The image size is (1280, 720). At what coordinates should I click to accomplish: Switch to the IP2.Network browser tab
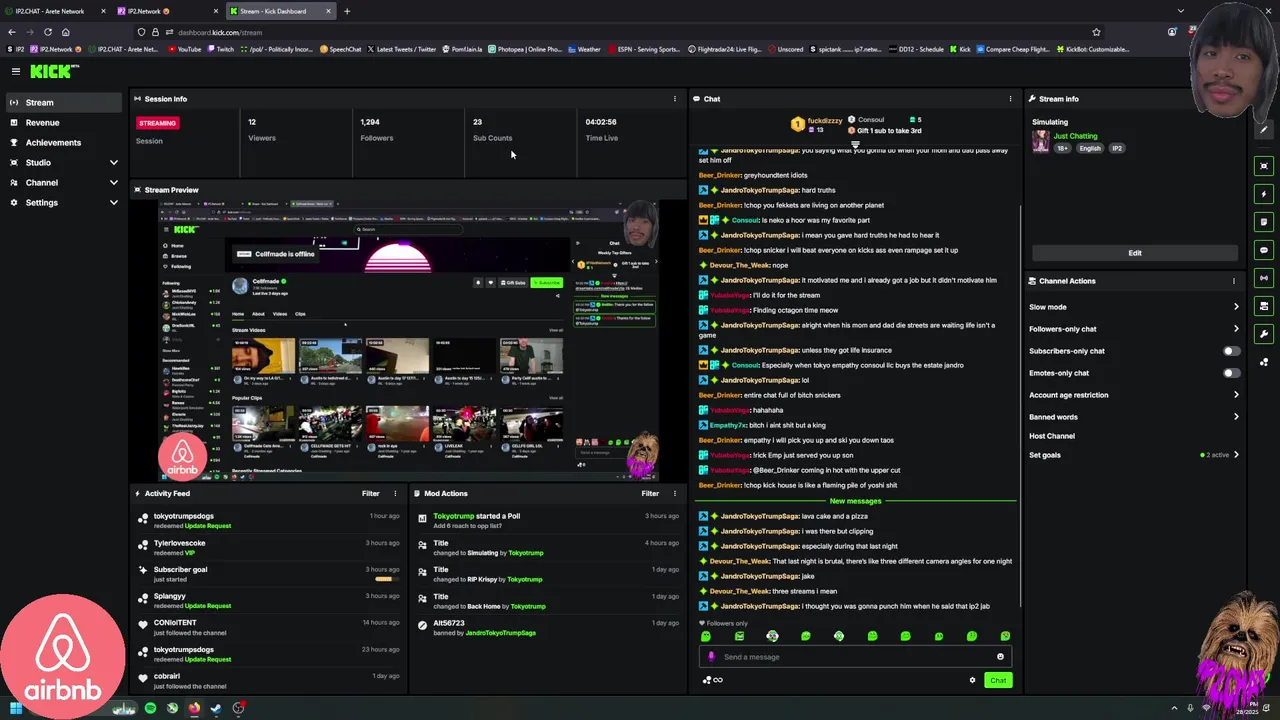167,11
